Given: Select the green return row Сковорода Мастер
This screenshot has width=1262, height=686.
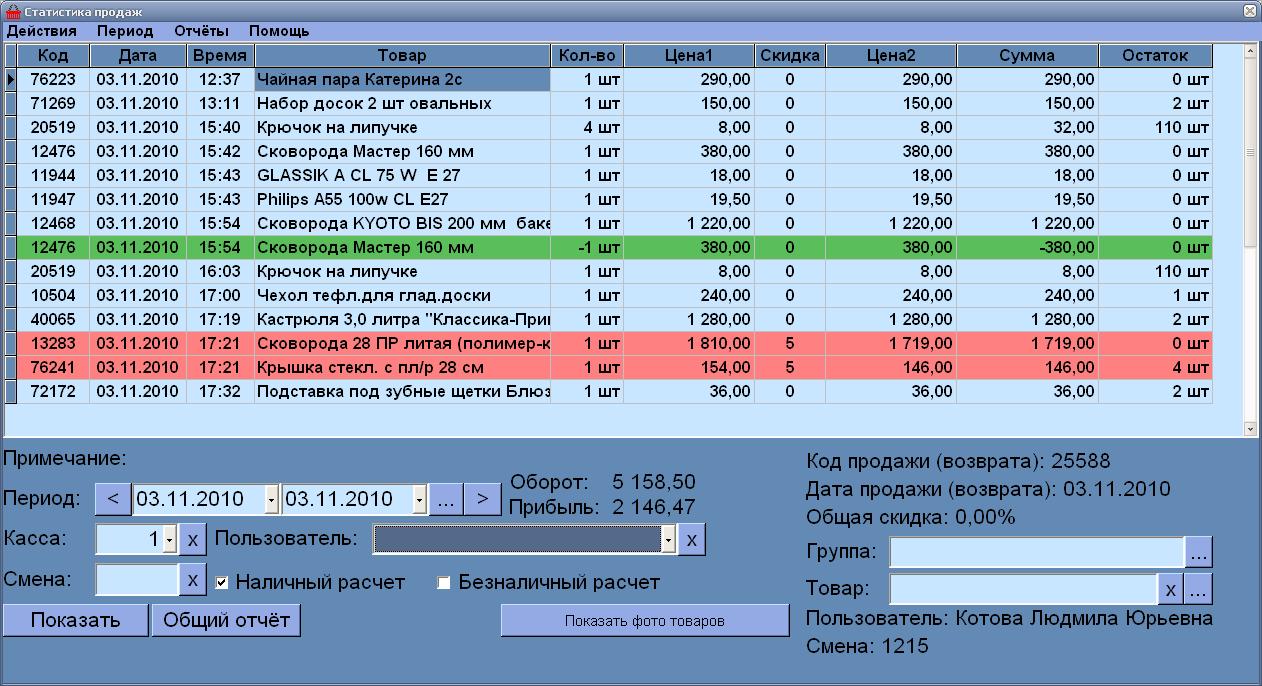Looking at the screenshot, I should [x=400, y=247].
